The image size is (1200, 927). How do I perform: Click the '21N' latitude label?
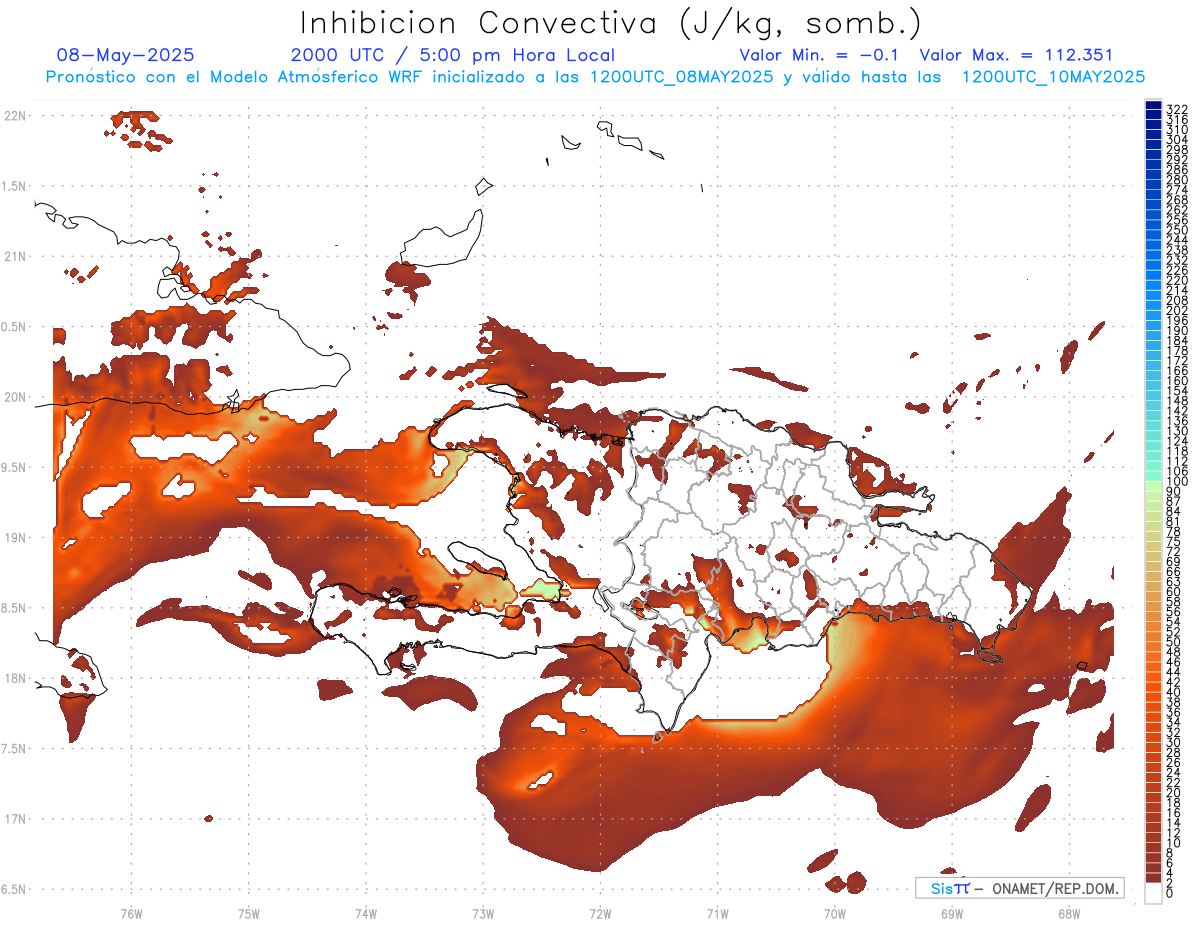pyautogui.click(x=15, y=256)
